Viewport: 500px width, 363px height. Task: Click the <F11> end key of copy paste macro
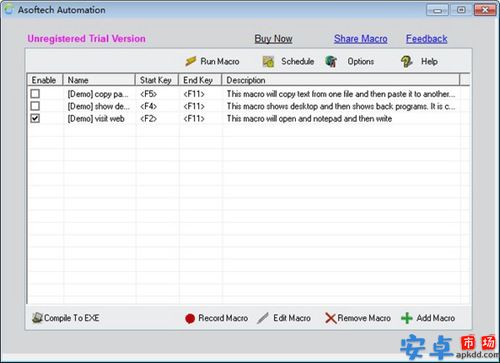click(194, 94)
